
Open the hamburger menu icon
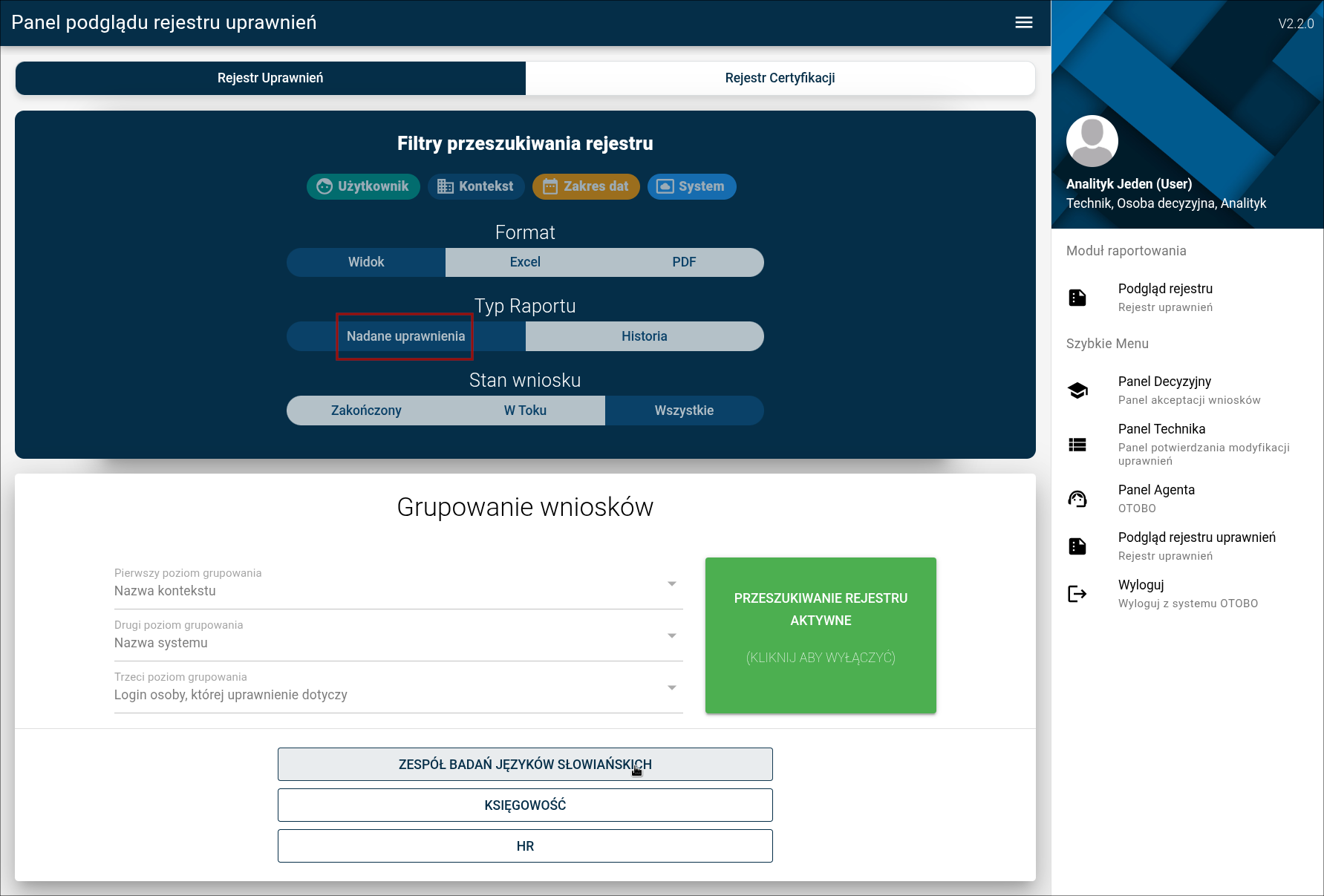[x=1023, y=22]
